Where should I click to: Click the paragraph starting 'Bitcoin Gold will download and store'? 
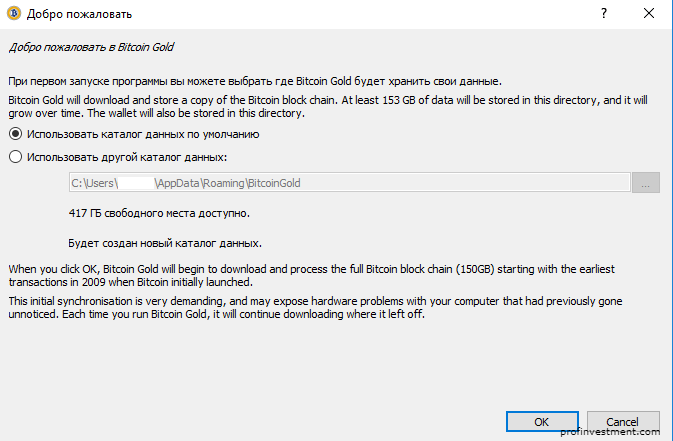(x=328, y=106)
